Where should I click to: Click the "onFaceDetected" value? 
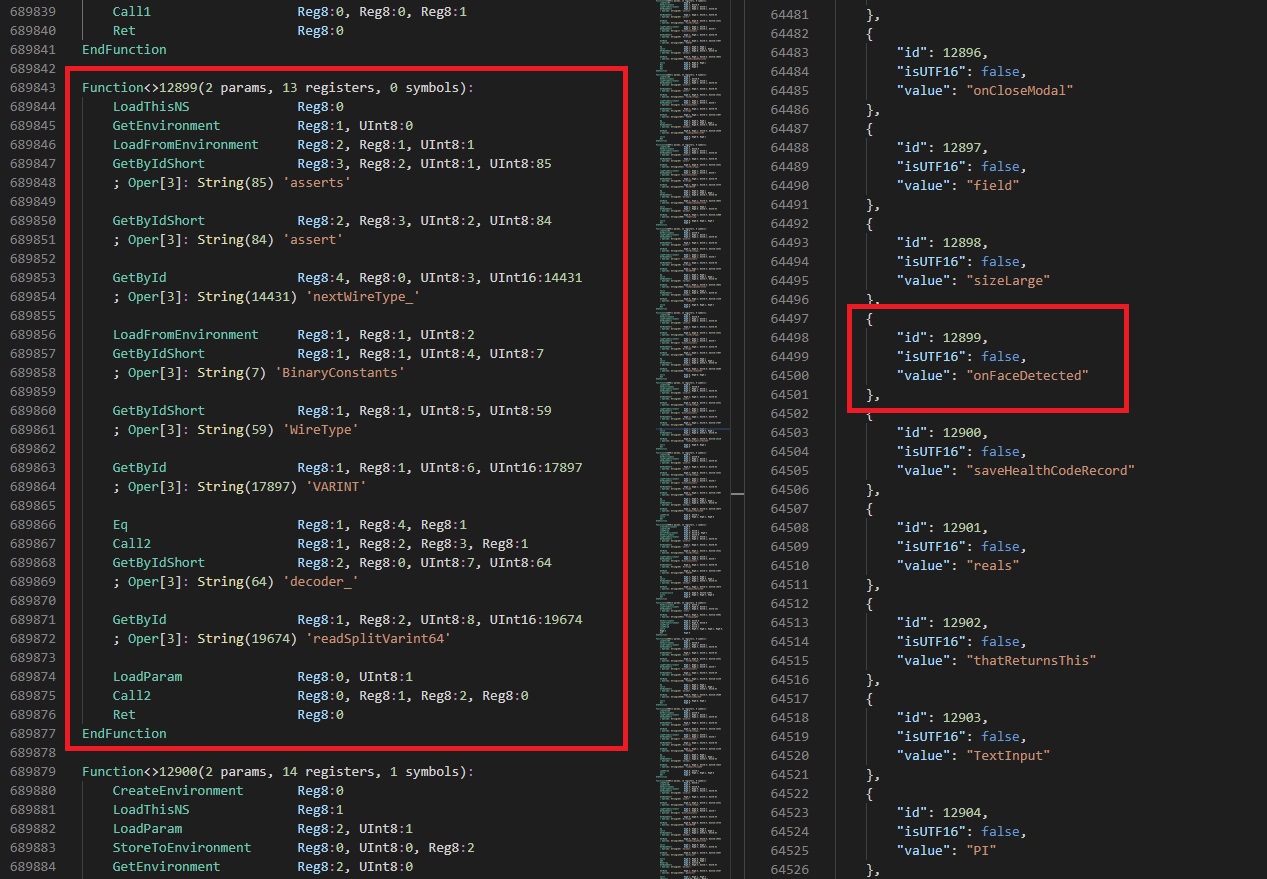pyautogui.click(x=1026, y=376)
